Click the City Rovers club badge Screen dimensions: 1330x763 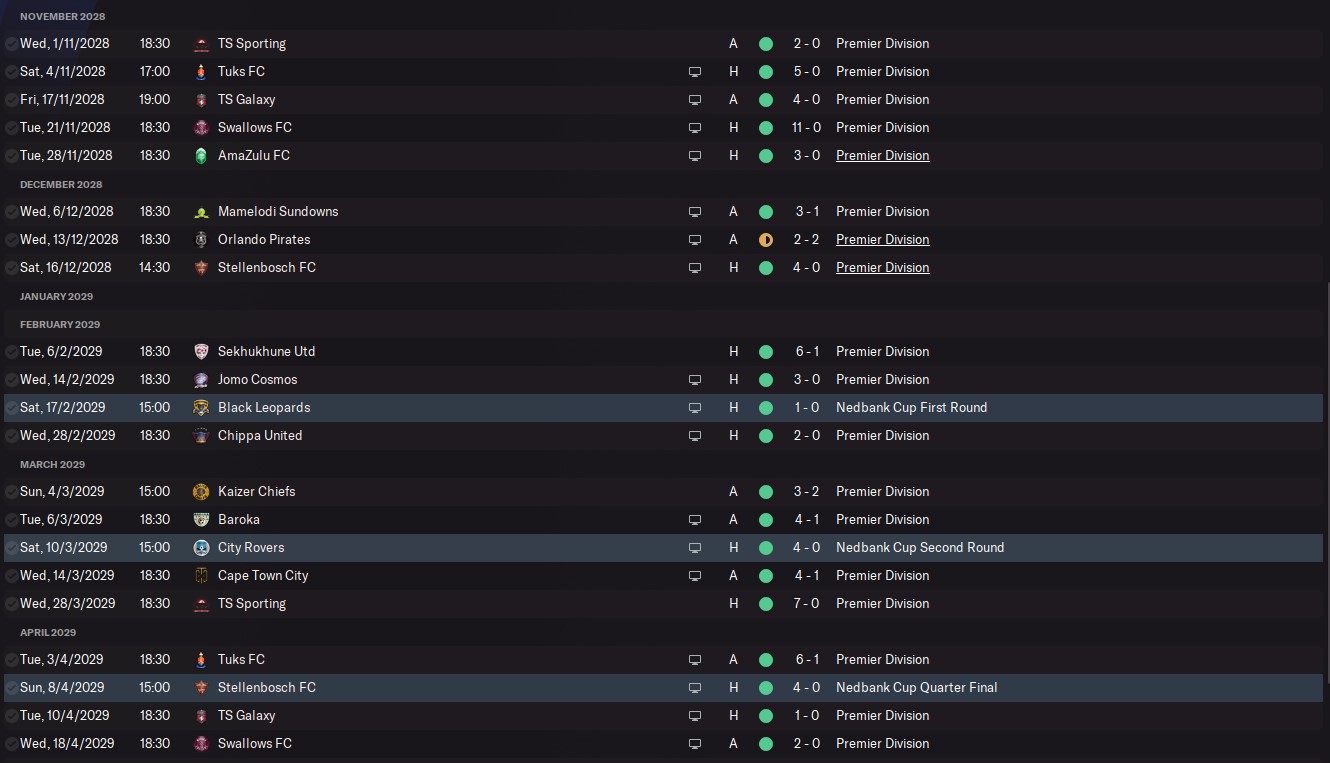pos(201,548)
